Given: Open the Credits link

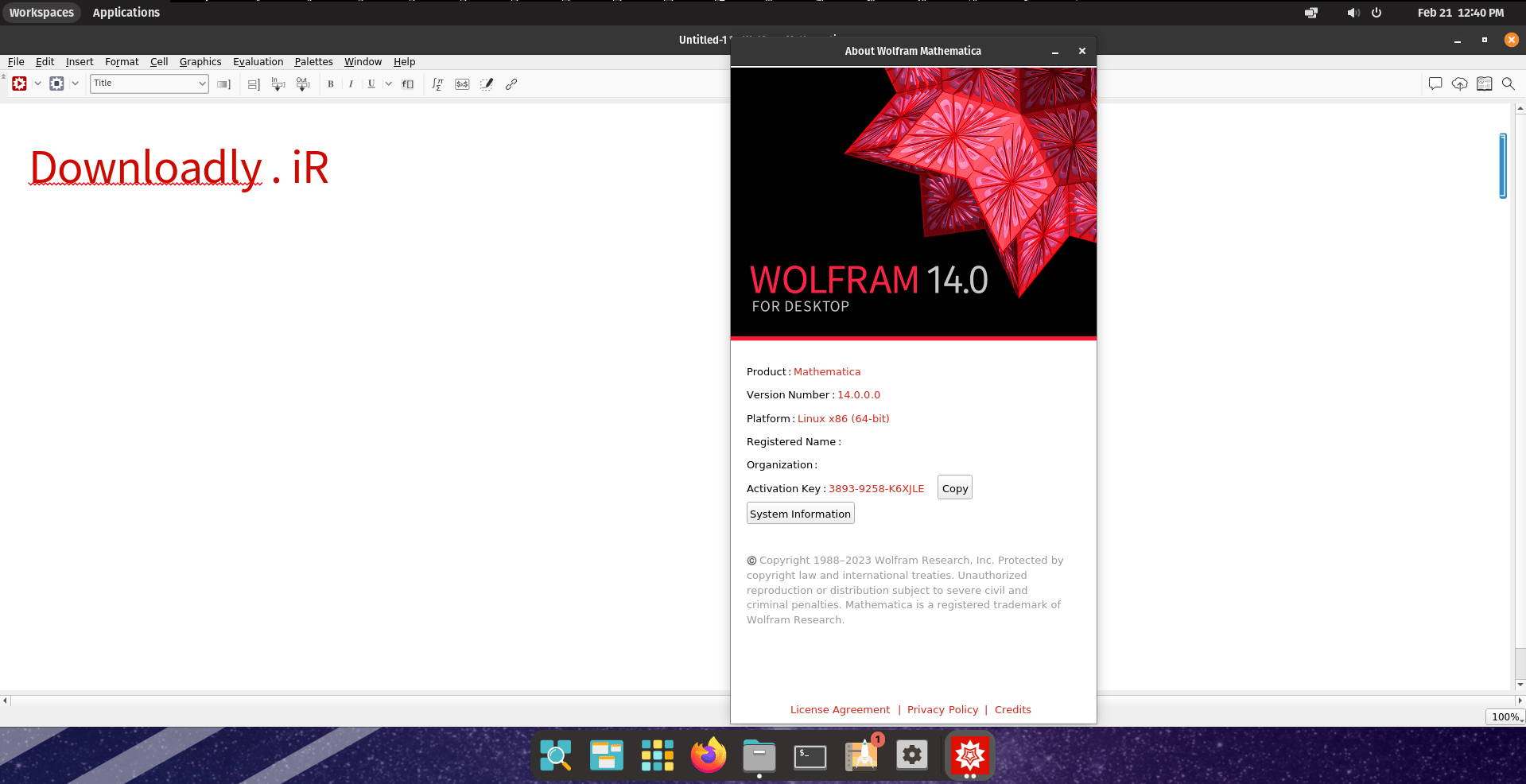Looking at the screenshot, I should [x=1012, y=710].
